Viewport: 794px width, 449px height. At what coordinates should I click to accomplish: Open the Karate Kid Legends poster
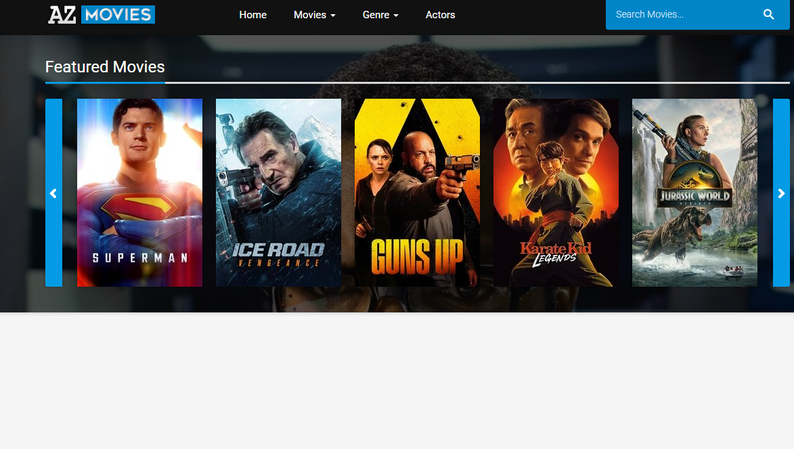click(x=556, y=193)
